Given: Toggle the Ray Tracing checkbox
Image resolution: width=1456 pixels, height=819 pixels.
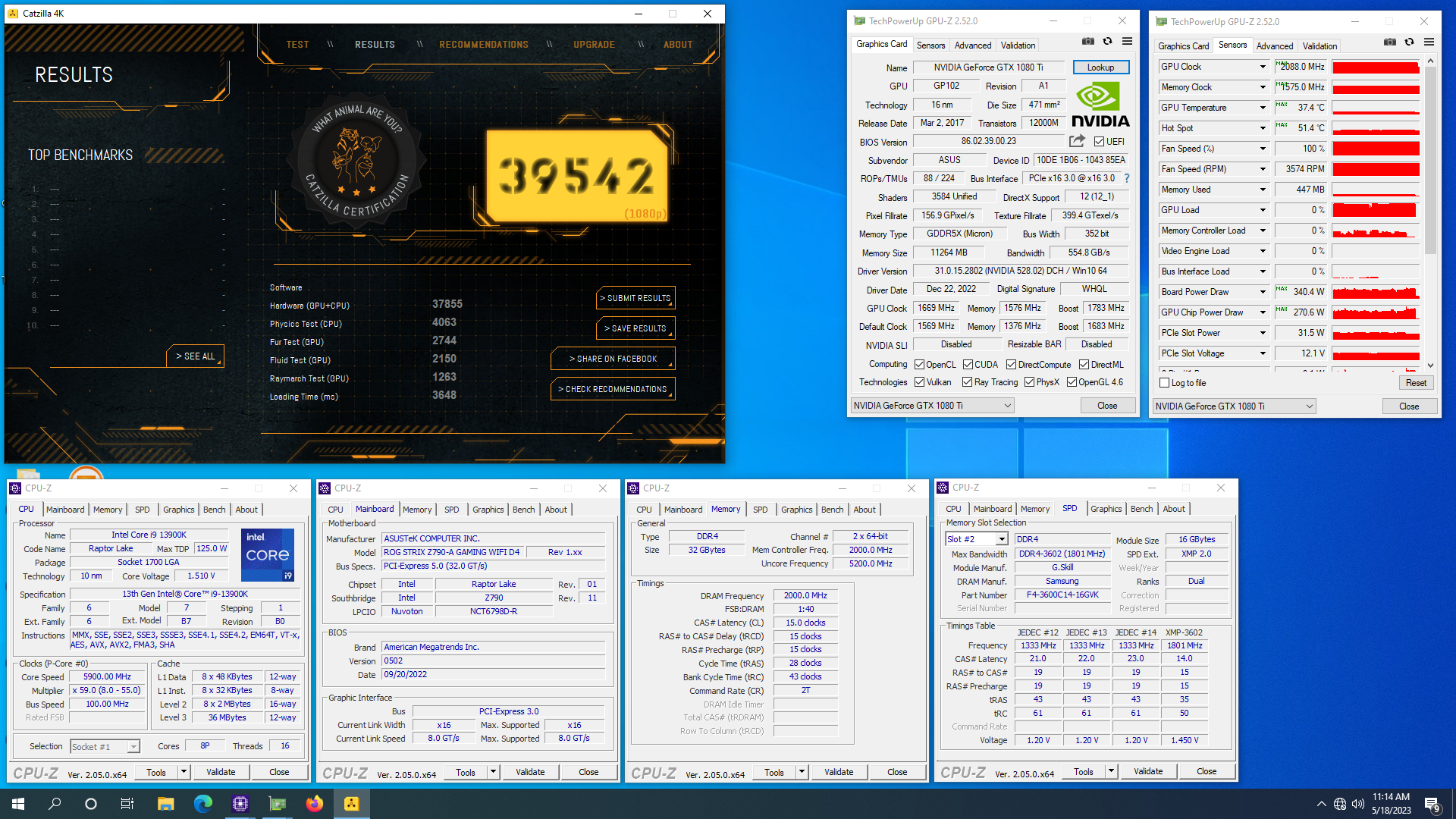Looking at the screenshot, I should (x=967, y=382).
